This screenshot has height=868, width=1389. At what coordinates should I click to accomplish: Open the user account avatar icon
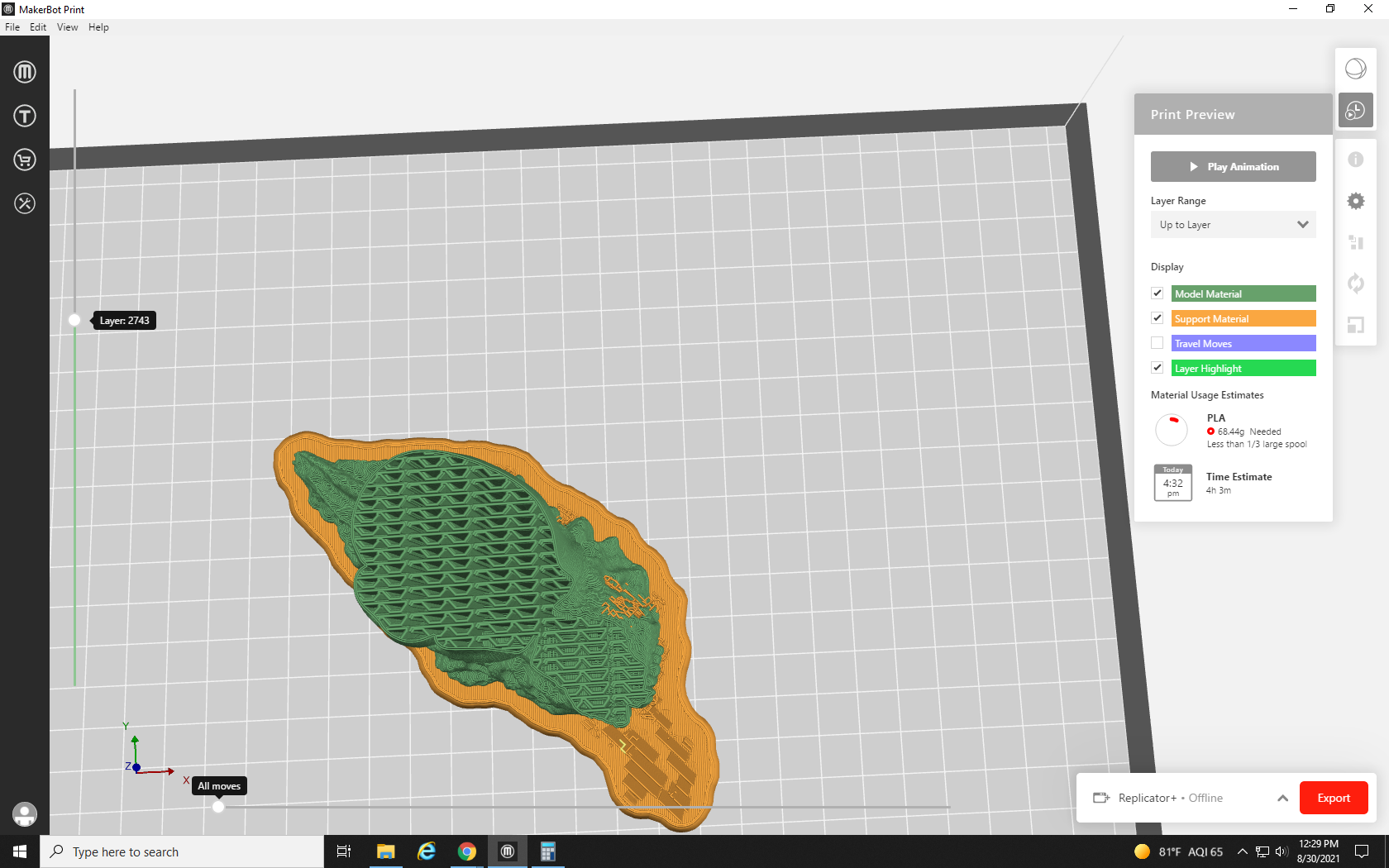[x=25, y=814]
